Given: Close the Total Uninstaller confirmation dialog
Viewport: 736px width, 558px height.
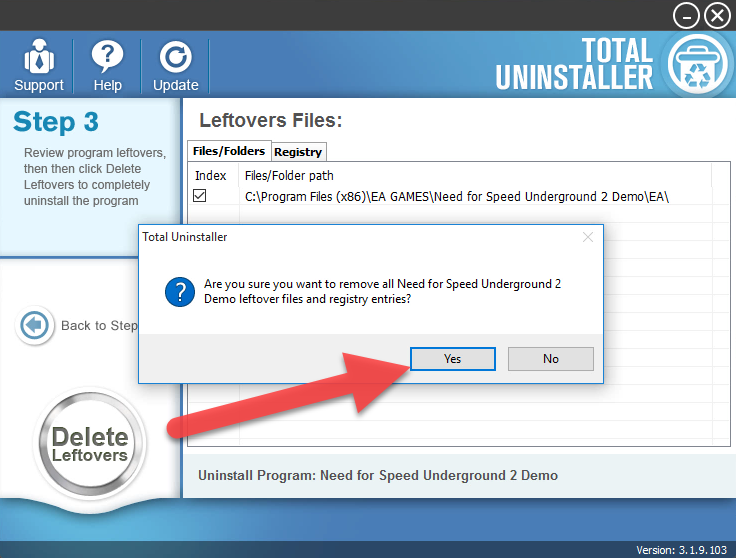Looking at the screenshot, I should pos(588,237).
